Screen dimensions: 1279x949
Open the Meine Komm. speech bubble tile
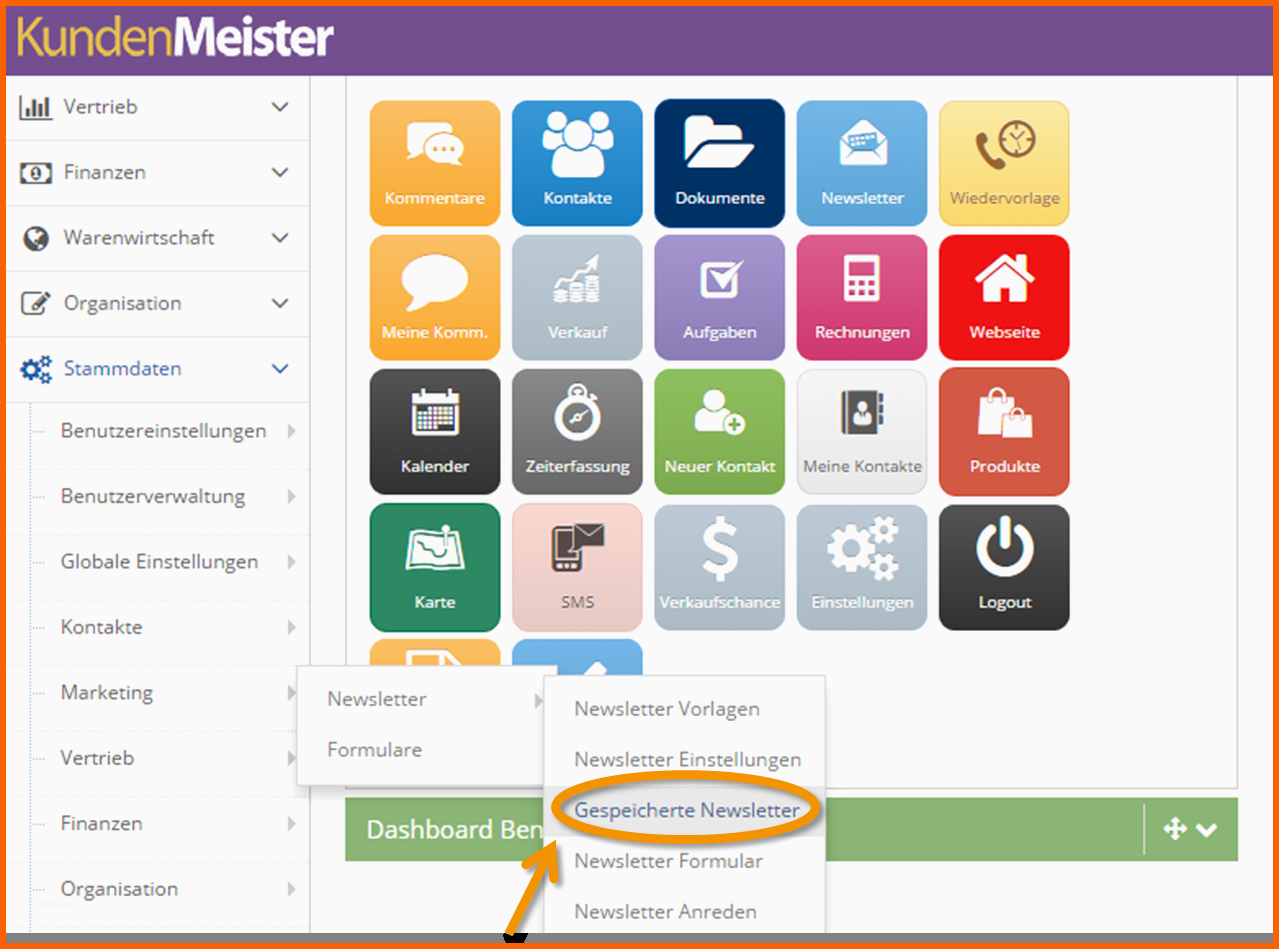point(435,297)
